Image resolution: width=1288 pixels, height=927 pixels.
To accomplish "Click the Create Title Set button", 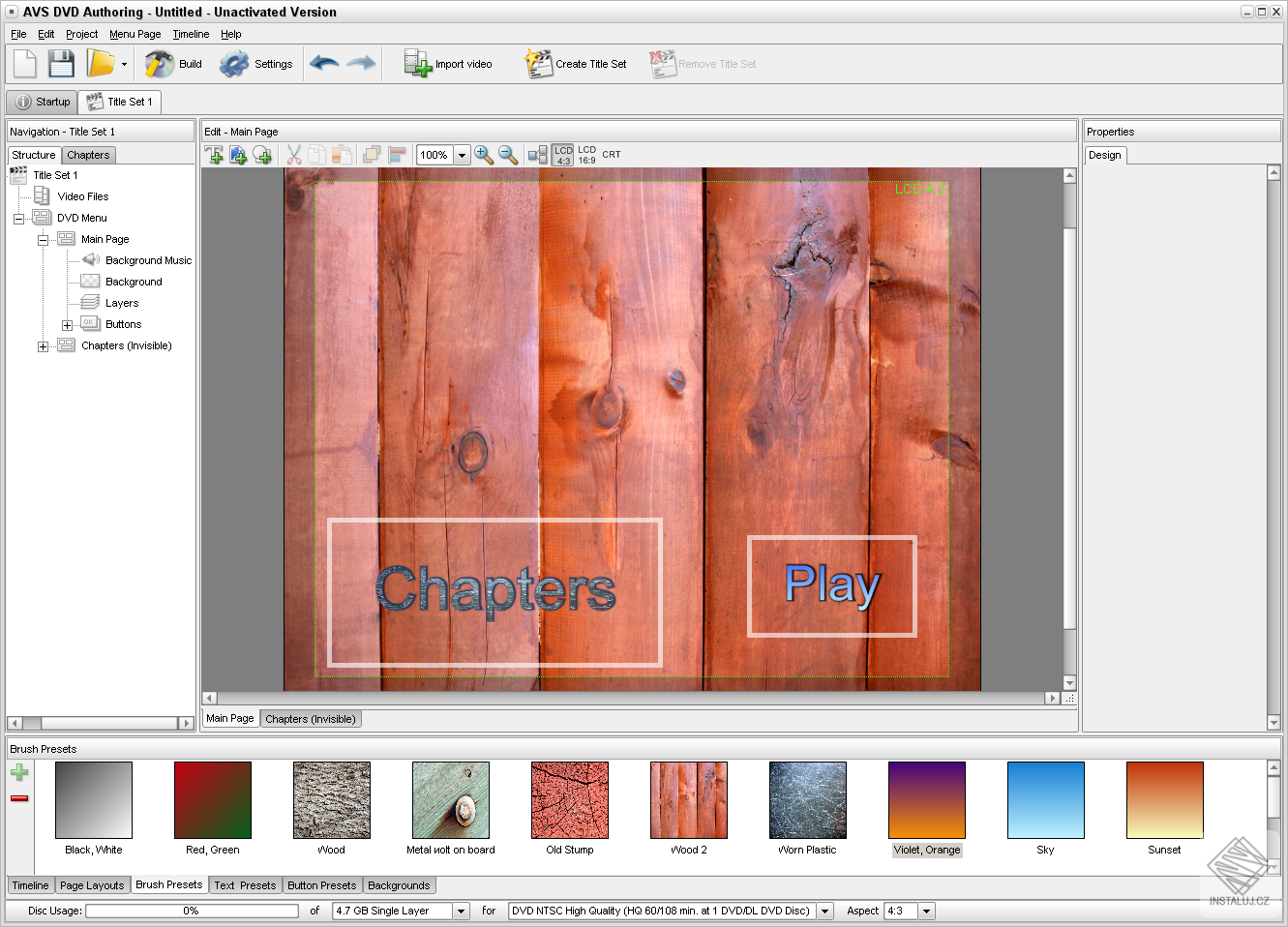I will (x=576, y=64).
